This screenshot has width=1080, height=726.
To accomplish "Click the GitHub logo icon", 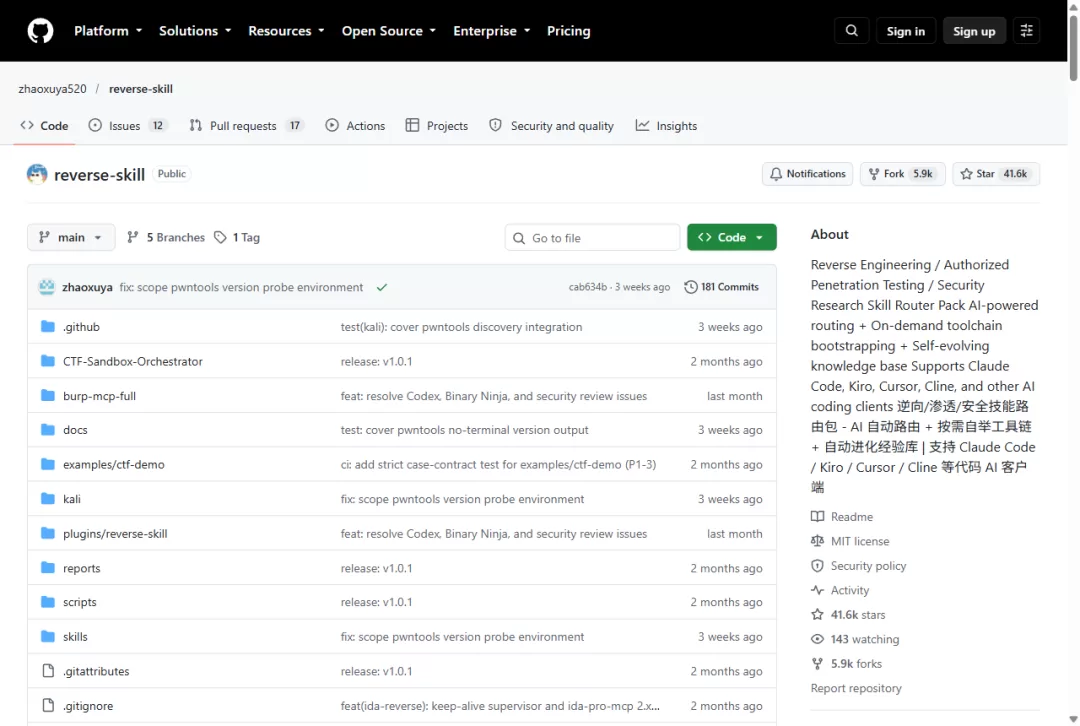I will (x=40, y=31).
